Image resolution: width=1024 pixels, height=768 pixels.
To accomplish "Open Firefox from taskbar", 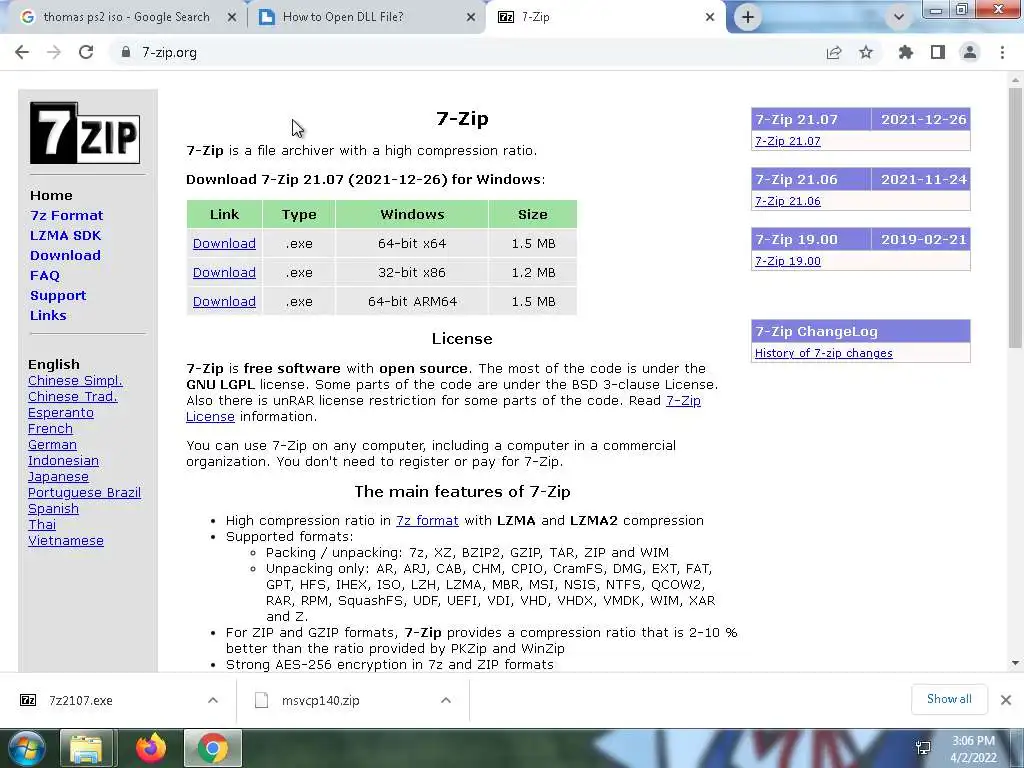I will (151, 748).
